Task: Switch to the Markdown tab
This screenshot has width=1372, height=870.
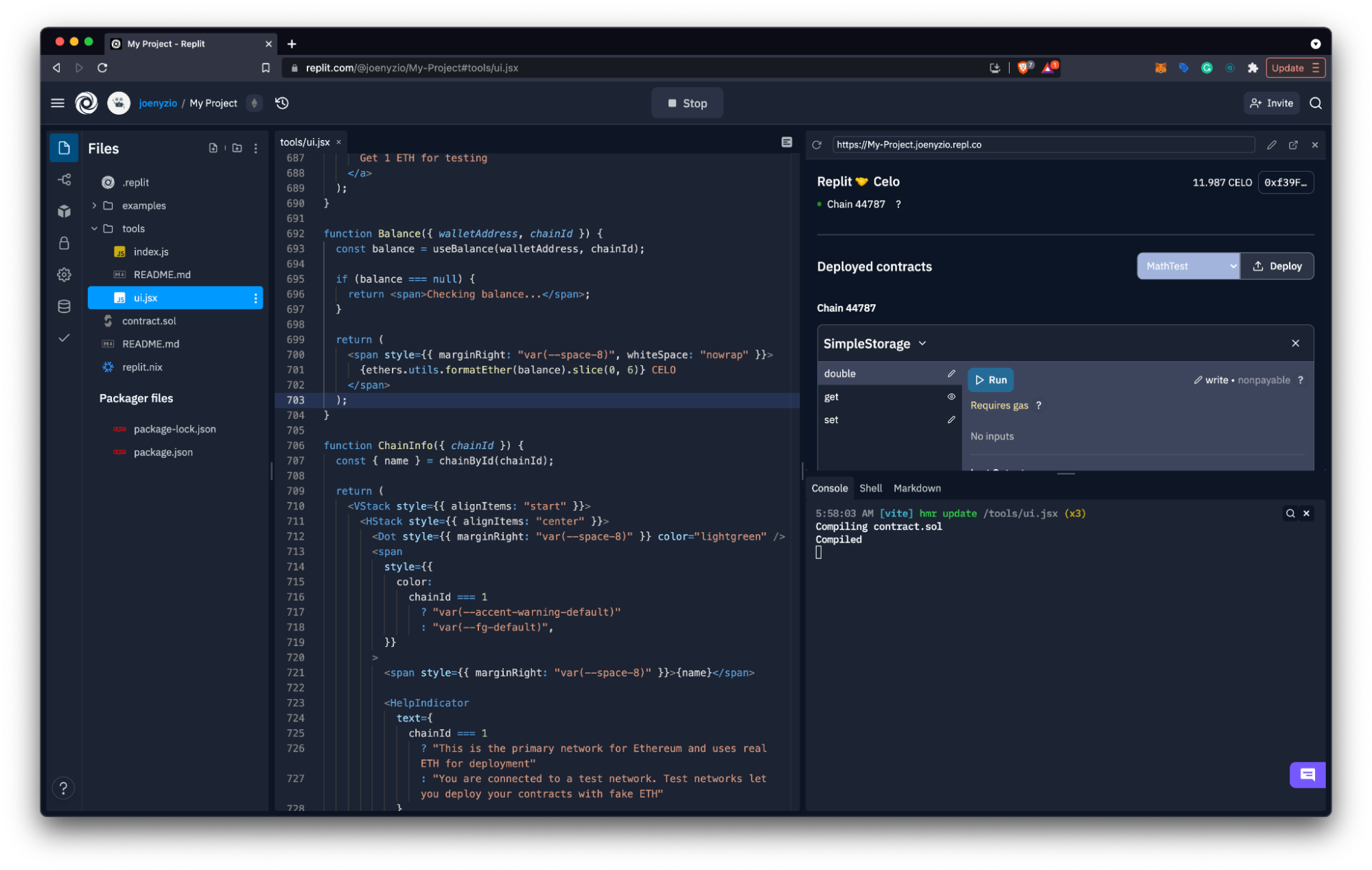Action: point(917,488)
